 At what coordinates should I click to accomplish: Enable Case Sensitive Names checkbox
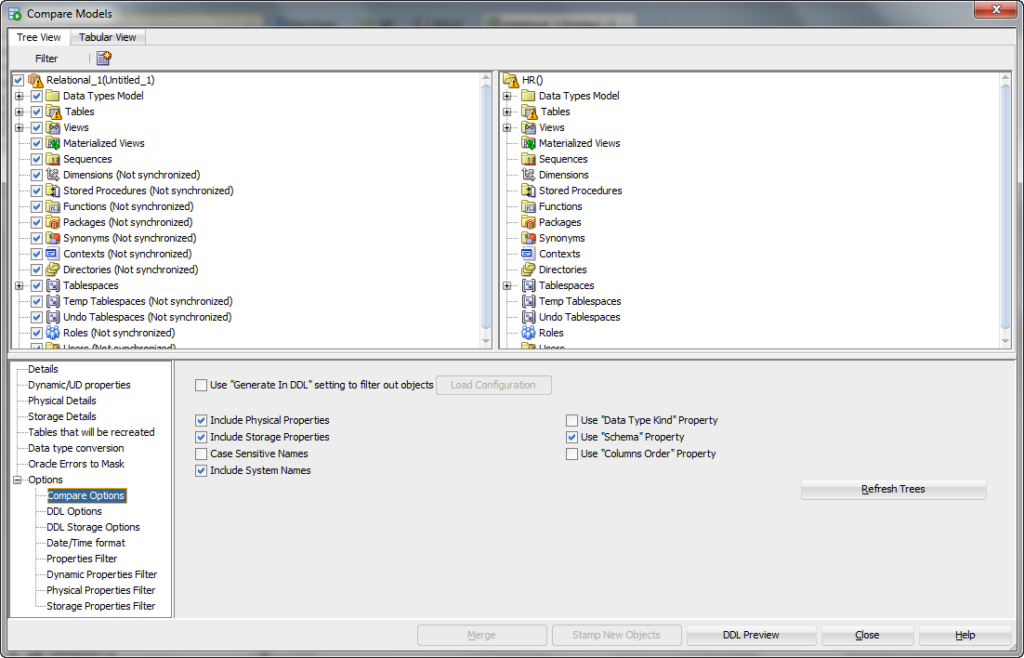click(x=202, y=454)
